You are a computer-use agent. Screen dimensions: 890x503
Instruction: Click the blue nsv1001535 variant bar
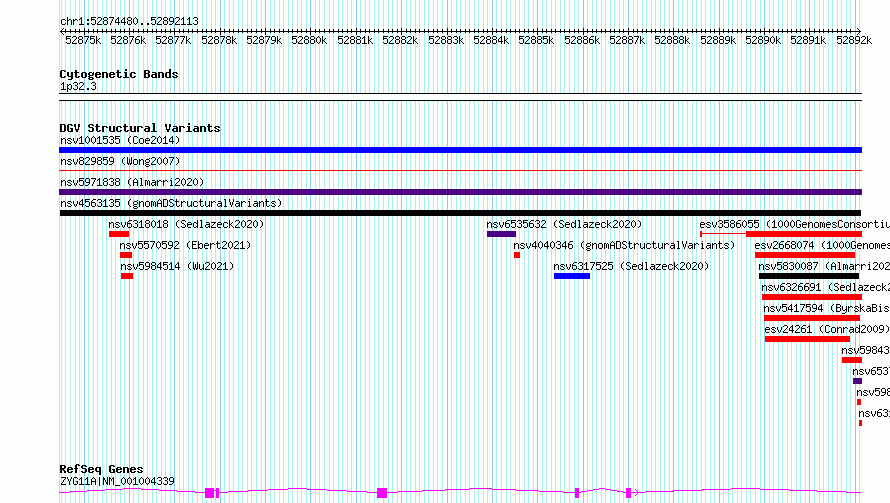[x=460, y=150]
